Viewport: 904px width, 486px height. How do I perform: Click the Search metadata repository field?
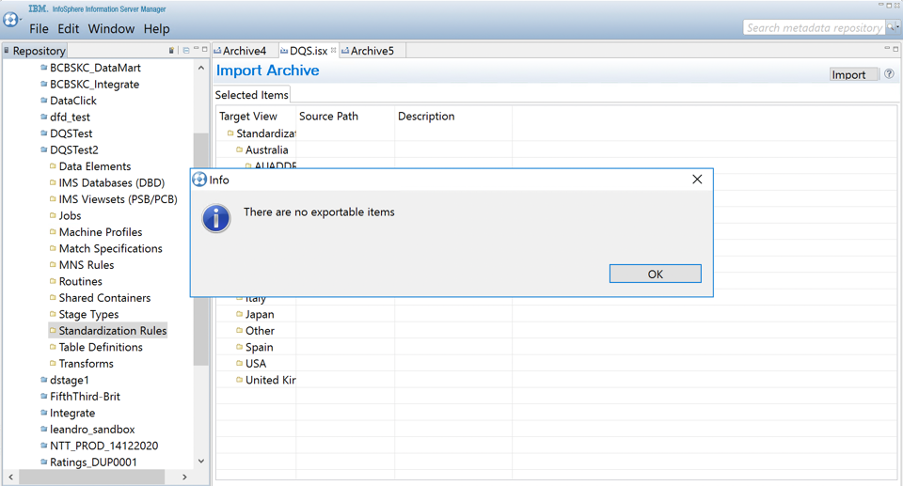click(x=813, y=28)
